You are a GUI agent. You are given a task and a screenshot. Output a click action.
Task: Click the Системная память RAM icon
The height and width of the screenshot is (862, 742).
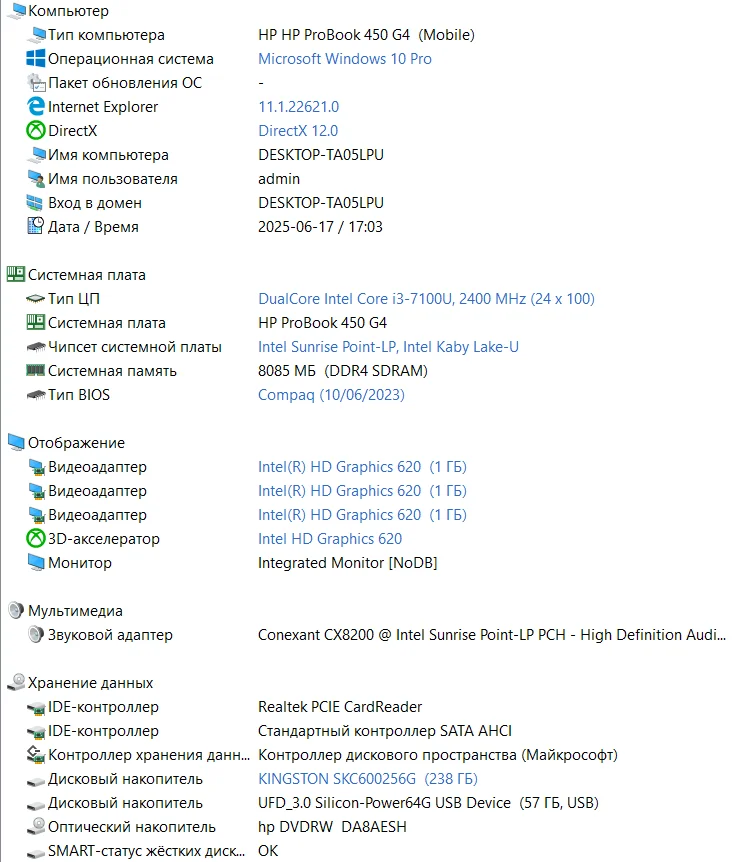36,371
